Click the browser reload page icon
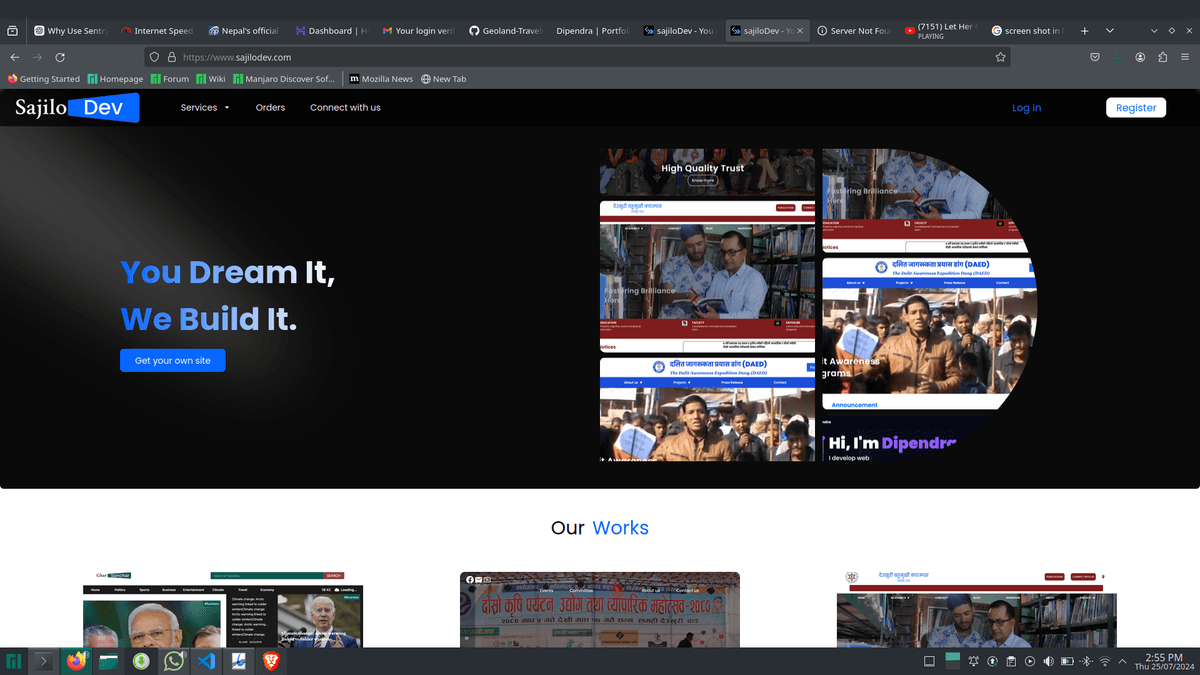Viewport: 1200px width, 675px height. [60, 57]
